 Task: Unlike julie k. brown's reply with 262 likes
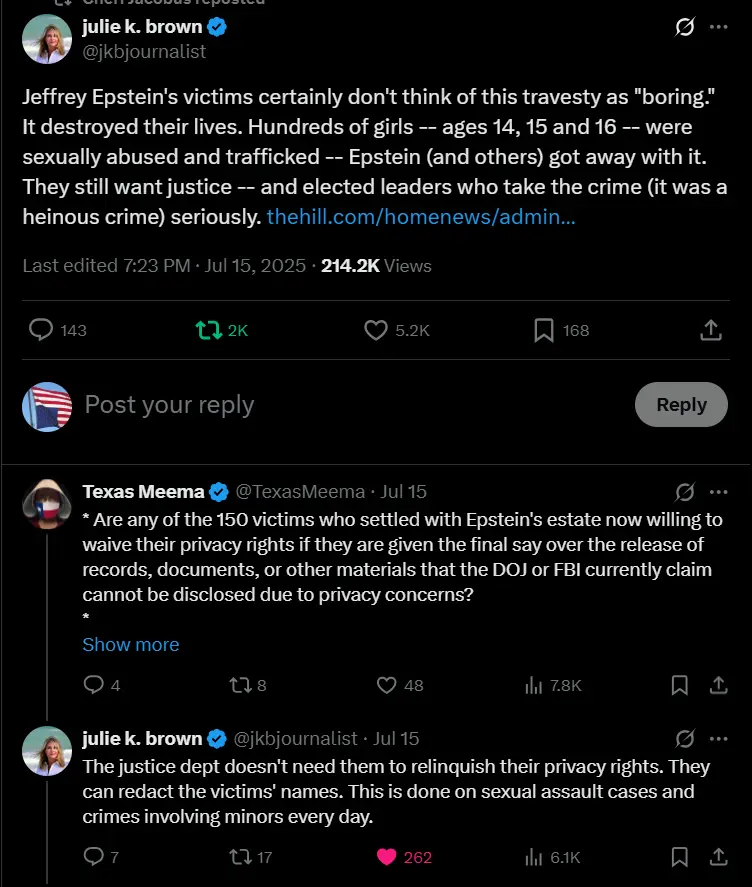pyautogui.click(x=387, y=857)
